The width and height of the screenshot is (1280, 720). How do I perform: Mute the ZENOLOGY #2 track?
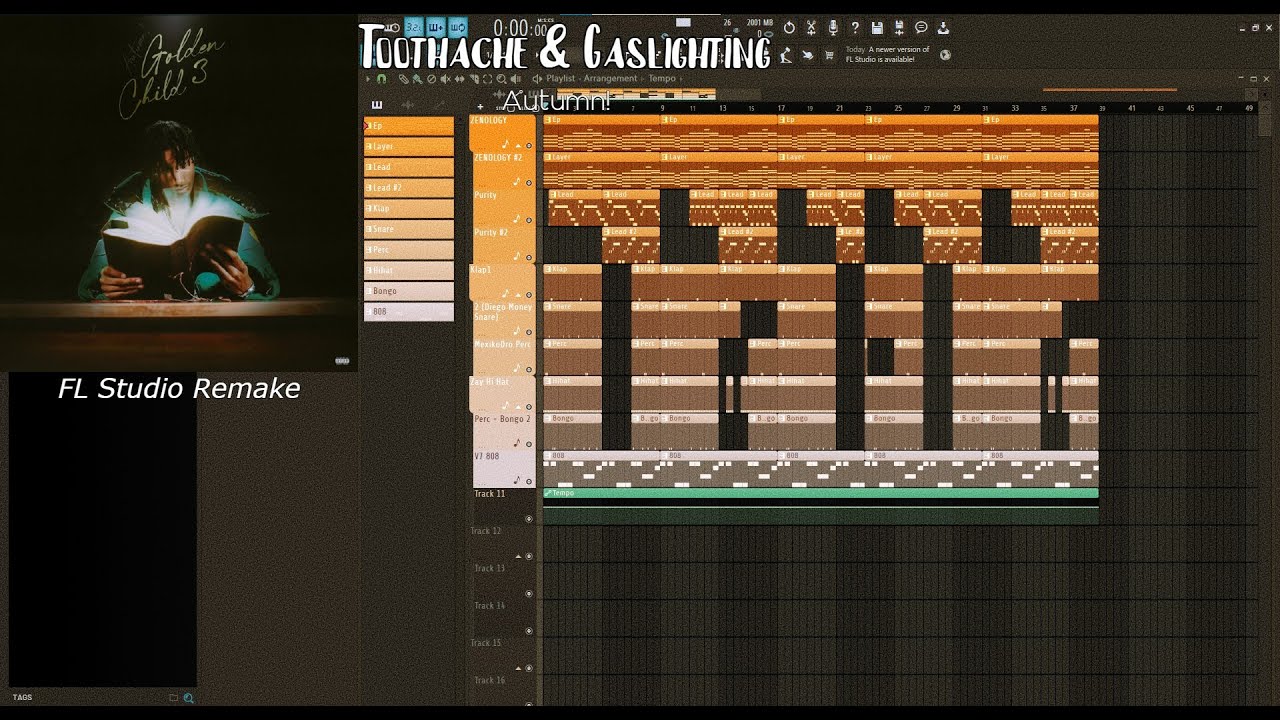tap(529, 182)
